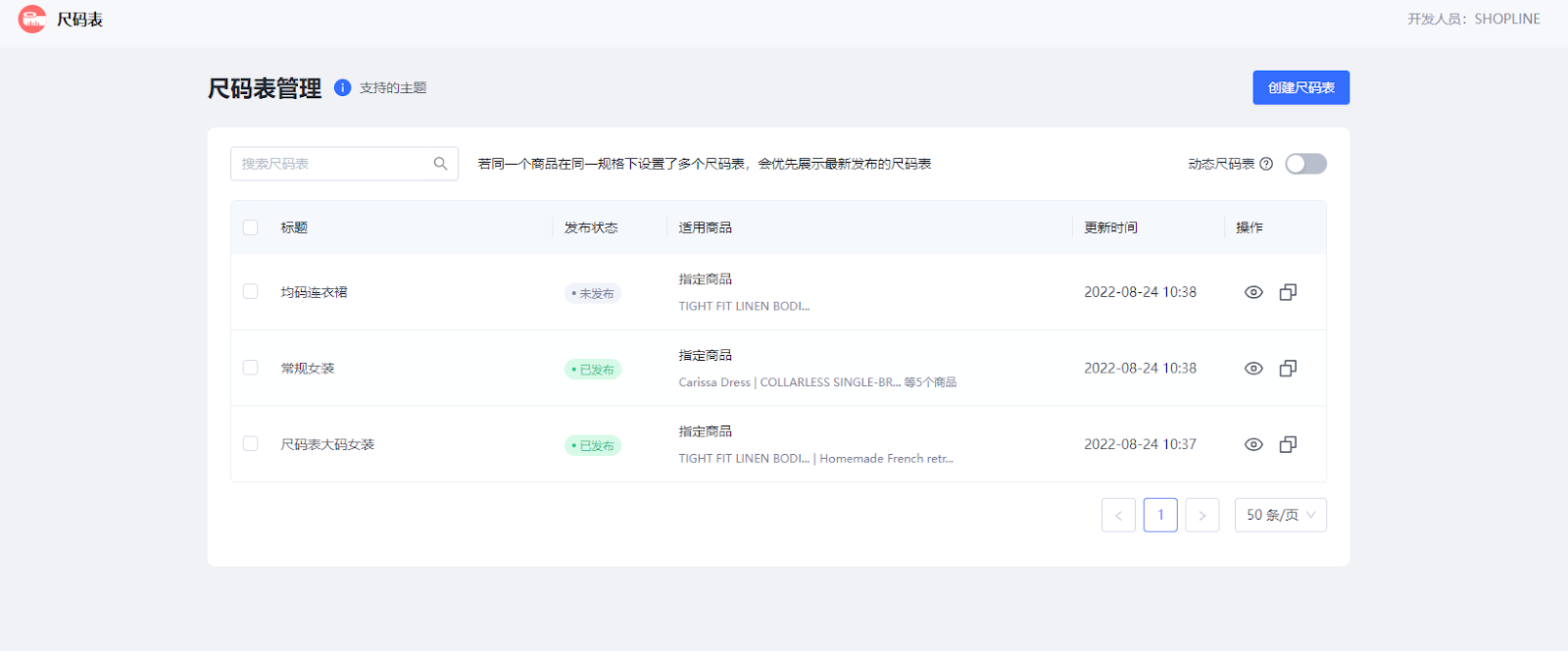The width and height of the screenshot is (1568, 651).
Task: Copy the 常规女装 size chart
Action: pyautogui.click(x=1288, y=369)
